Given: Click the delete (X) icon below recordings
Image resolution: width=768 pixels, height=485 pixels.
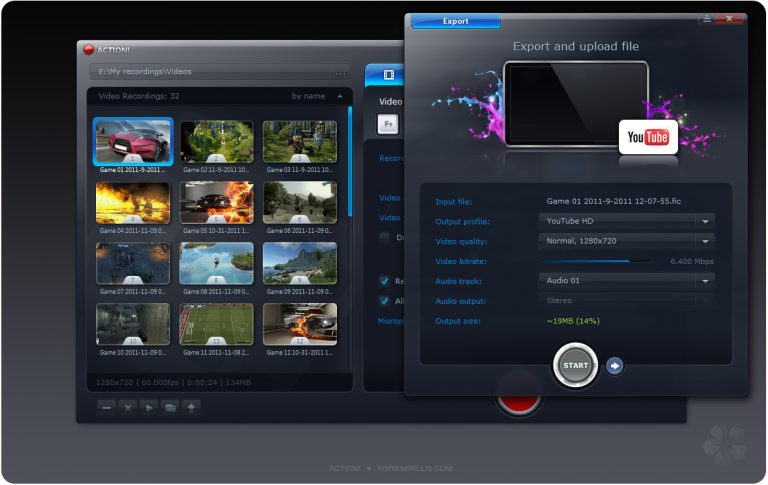Looking at the screenshot, I should [127, 408].
